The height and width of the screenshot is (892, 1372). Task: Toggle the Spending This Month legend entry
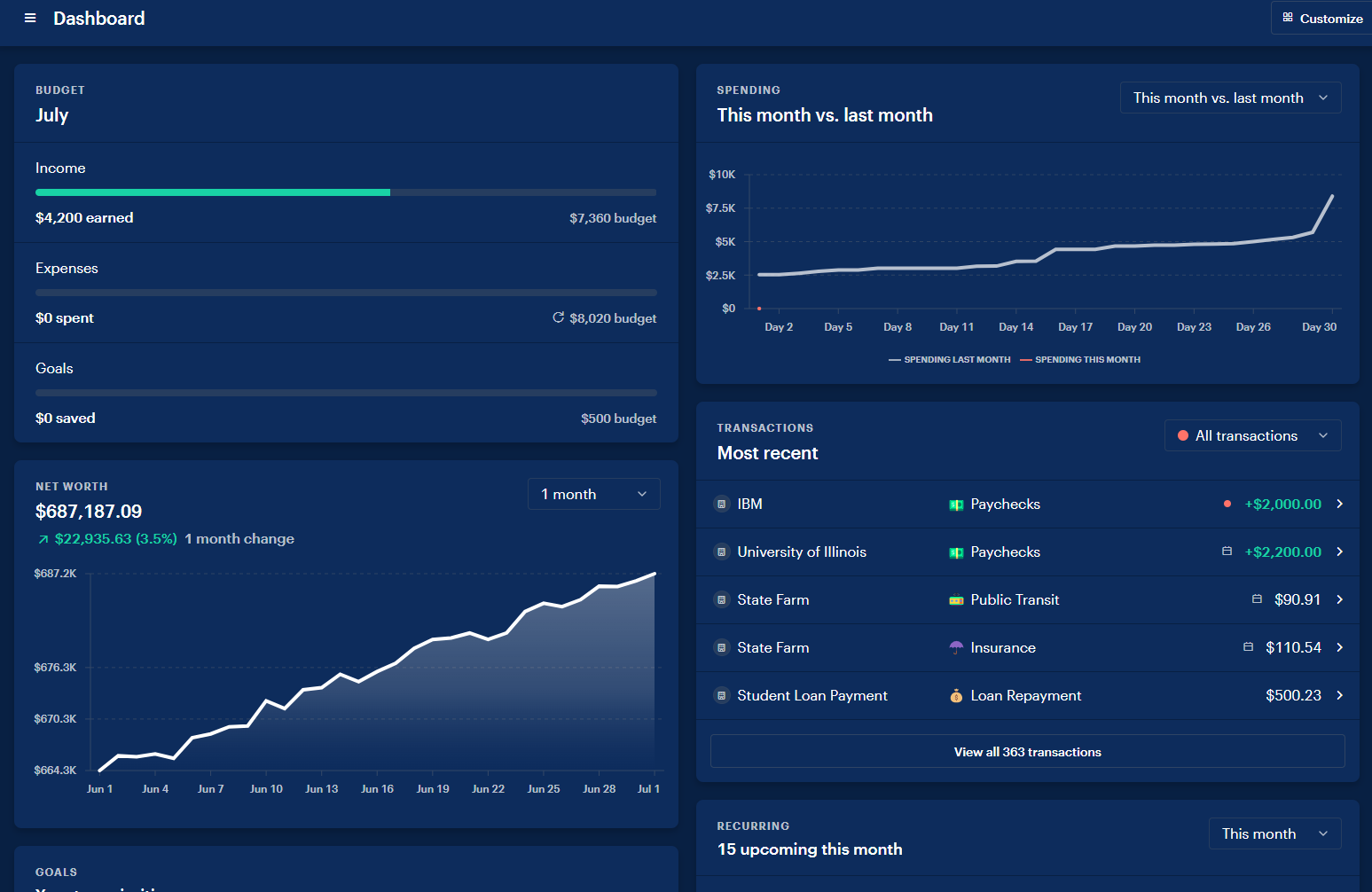tap(1080, 360)
